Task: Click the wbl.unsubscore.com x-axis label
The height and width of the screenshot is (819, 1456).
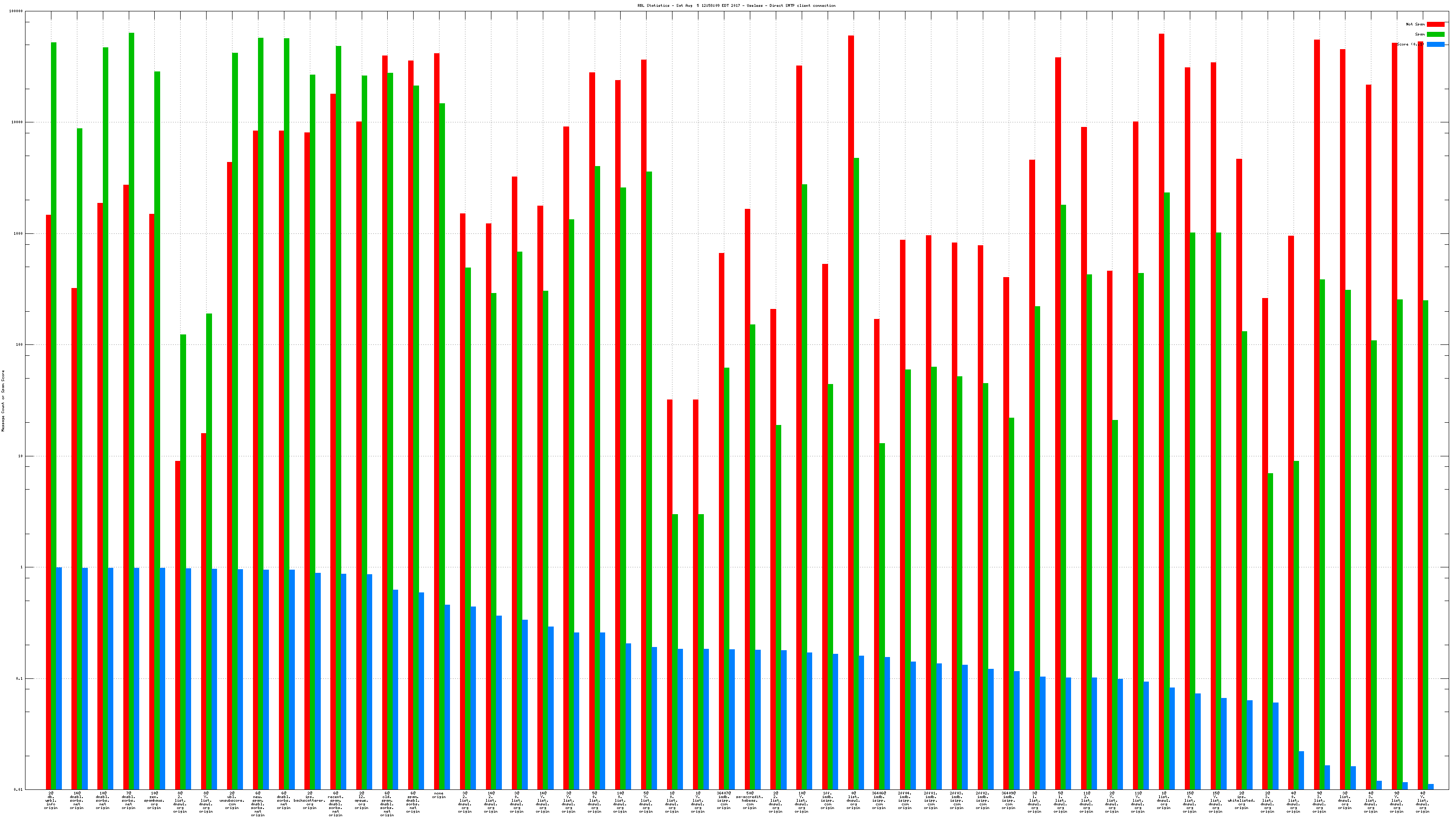Action: (232, 800)
